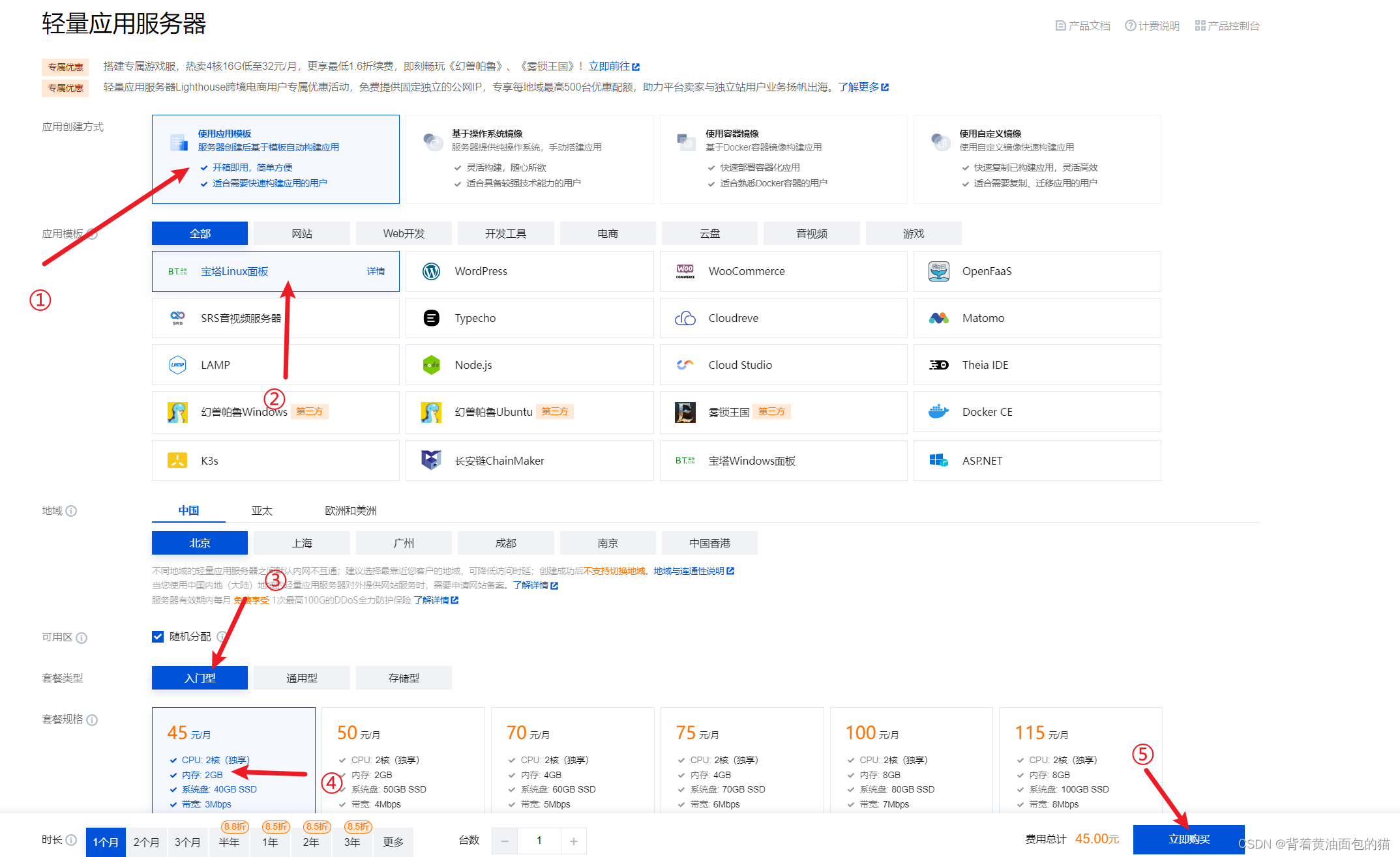This screenshot has width=1400, height=857.
Task: Open the region info help icon
Action: coord(72,511)
